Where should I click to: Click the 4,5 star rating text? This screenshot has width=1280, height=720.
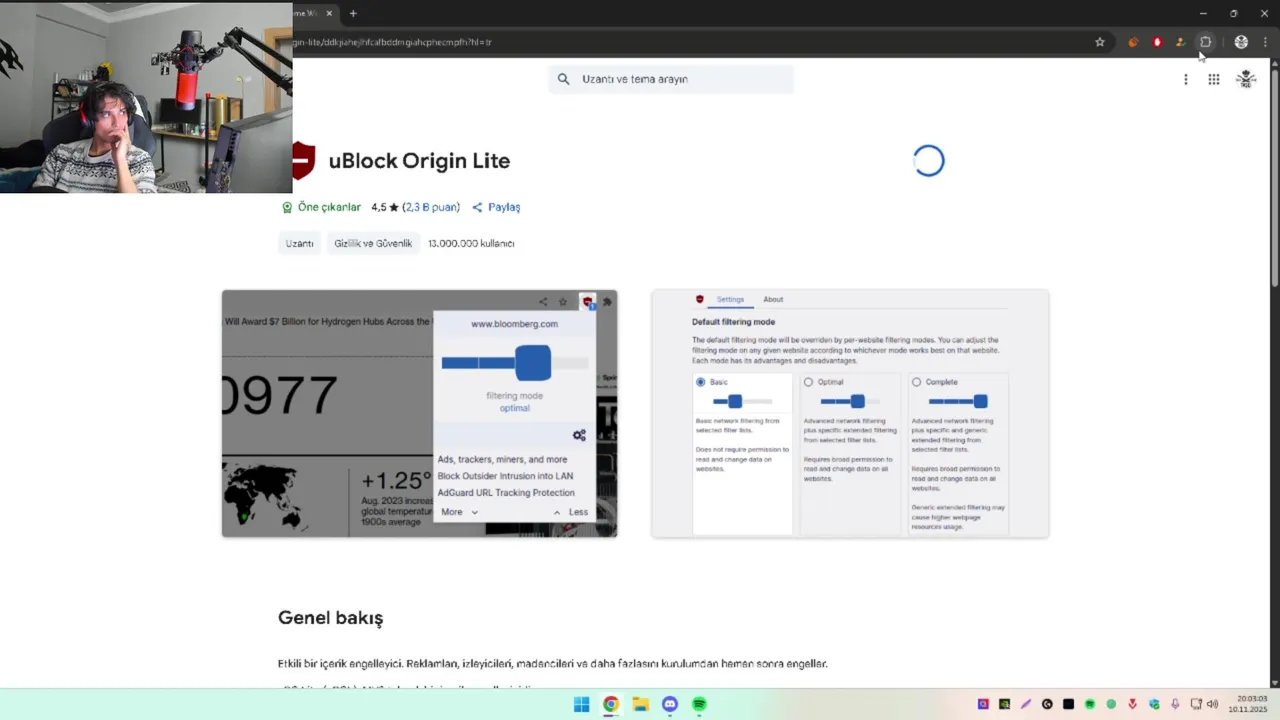pos(385,207)
